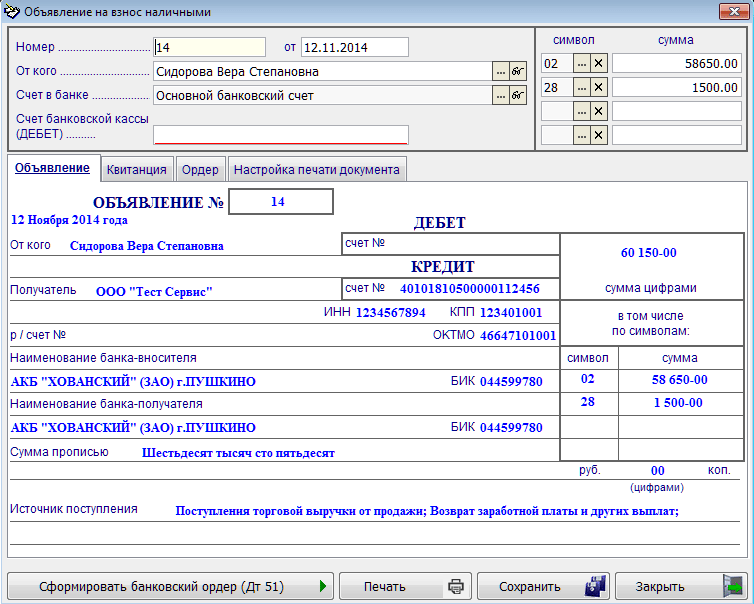This screenshot has height=604, width=754.
Task: Click the КПП value 123401001
Action: (x=511, y=313)
